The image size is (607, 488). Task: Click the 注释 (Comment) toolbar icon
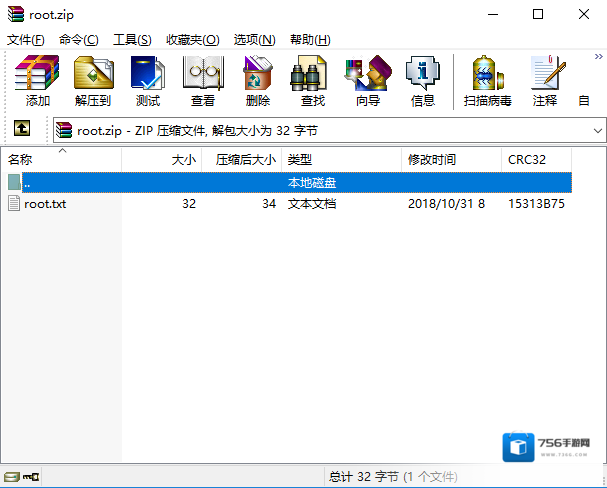coord(545,75)
